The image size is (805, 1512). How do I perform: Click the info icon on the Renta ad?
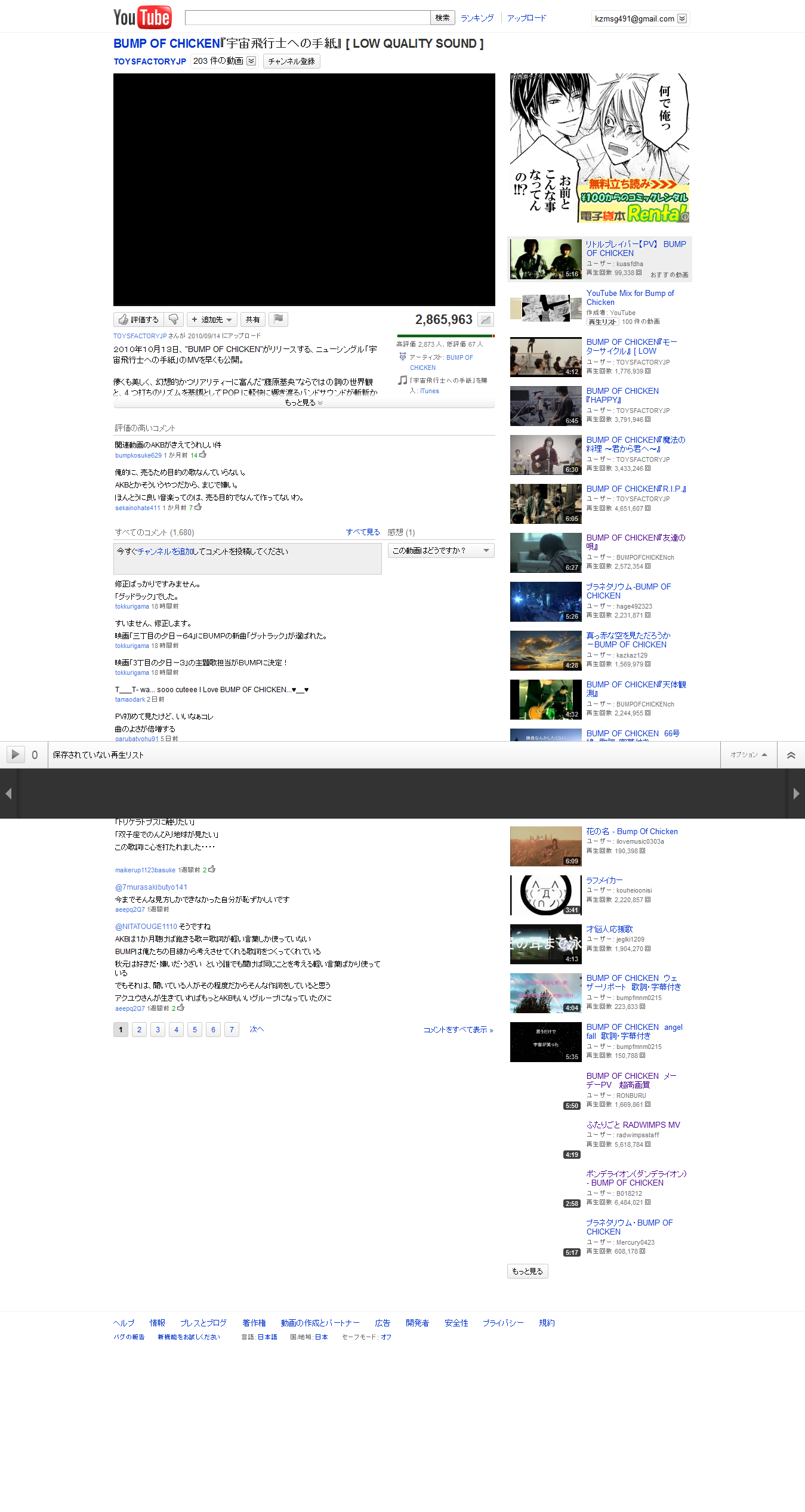point(685,217)
